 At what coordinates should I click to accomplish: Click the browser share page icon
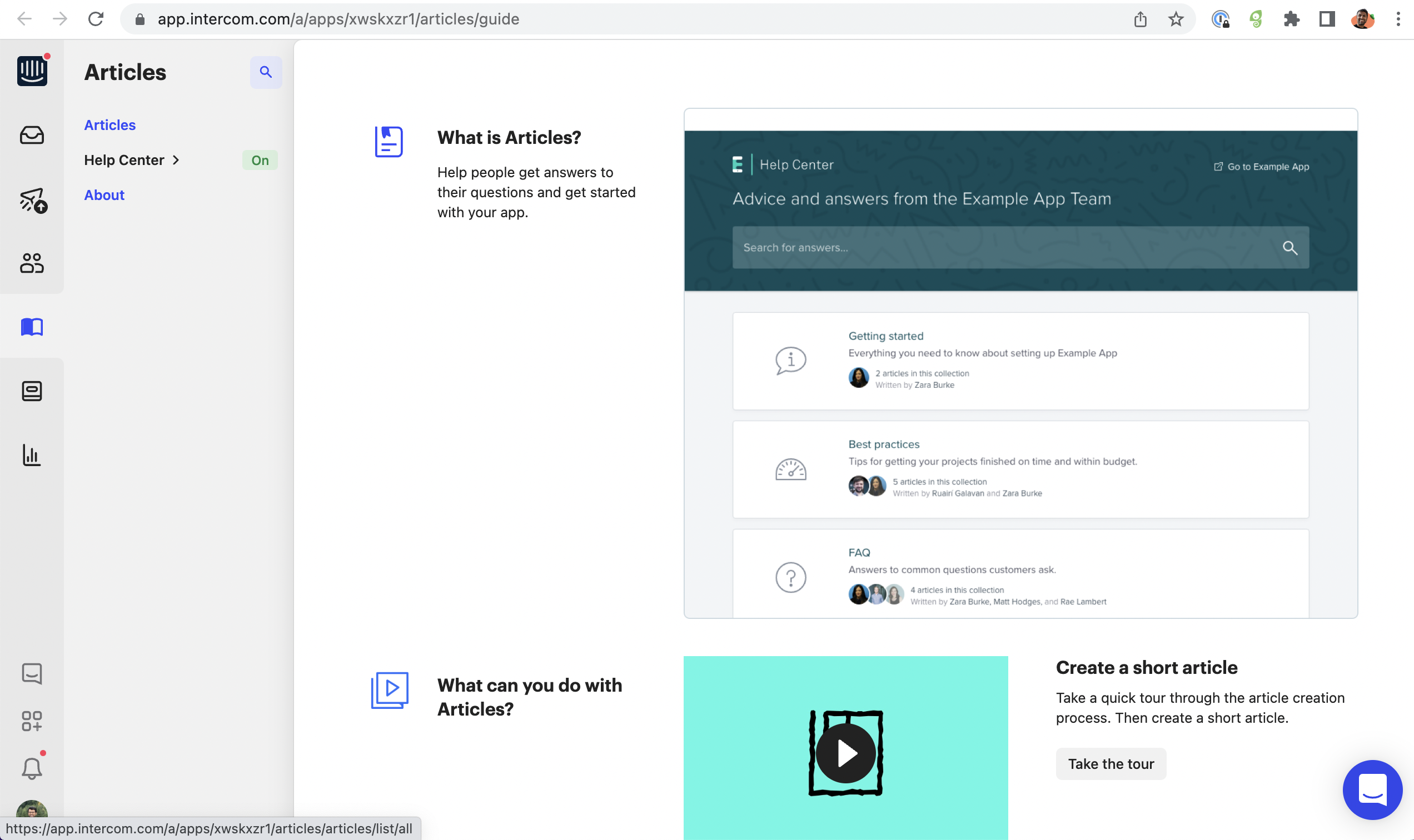click(x=1141, y=19)
